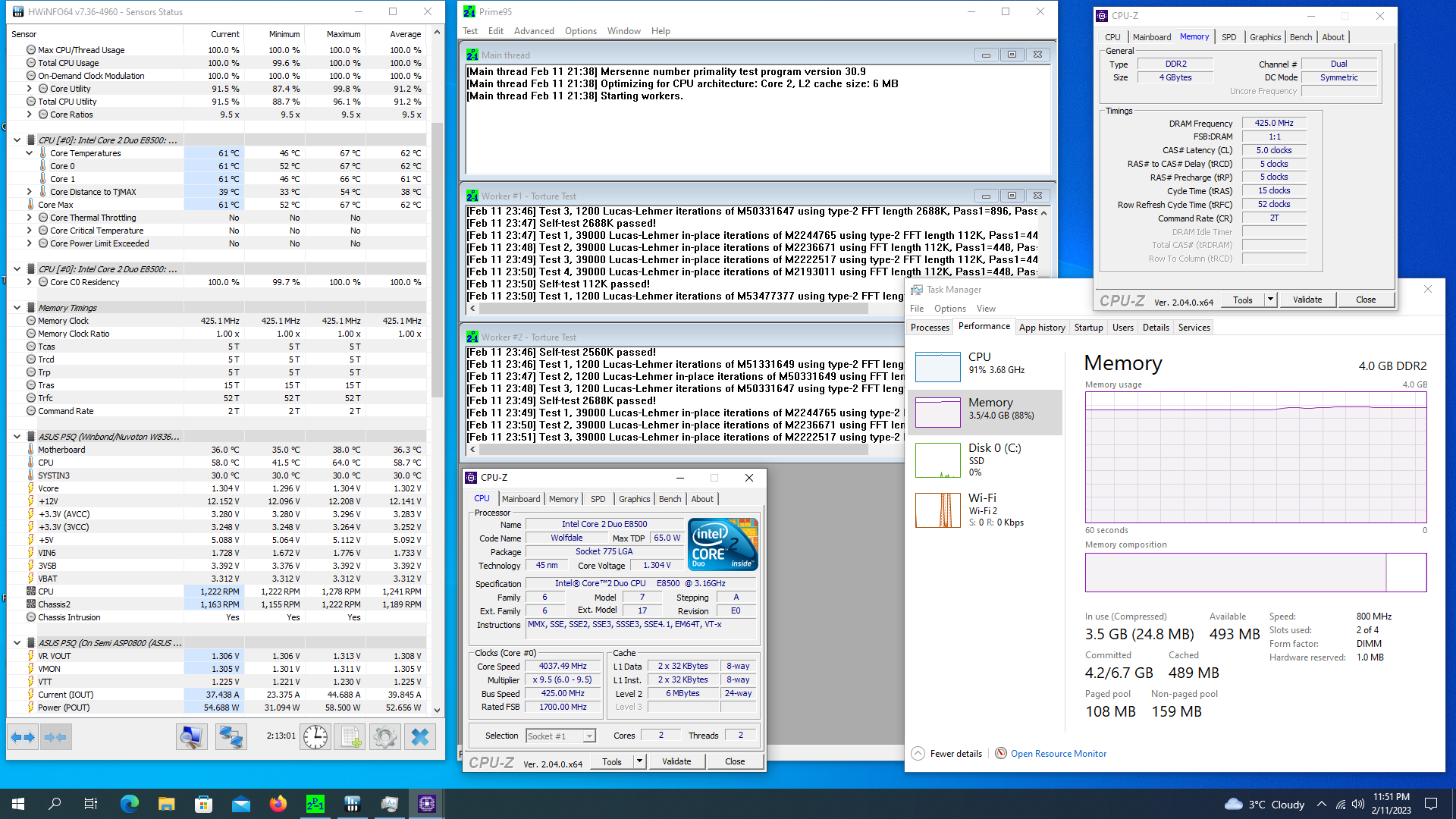Restore Prime95 Main thread child window button

pos(1012,55)
